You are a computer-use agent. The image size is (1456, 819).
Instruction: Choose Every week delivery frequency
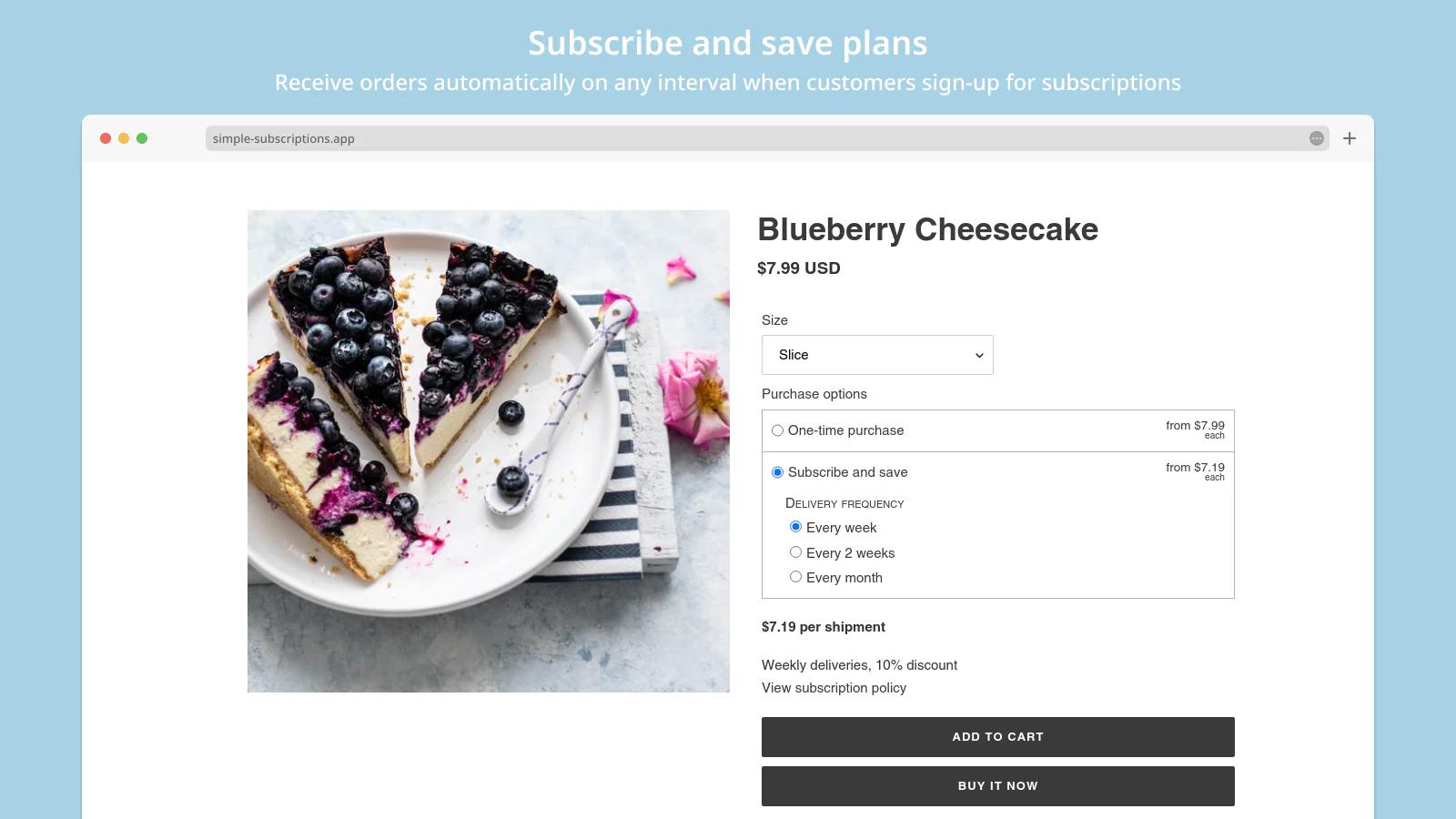(796, 527)
